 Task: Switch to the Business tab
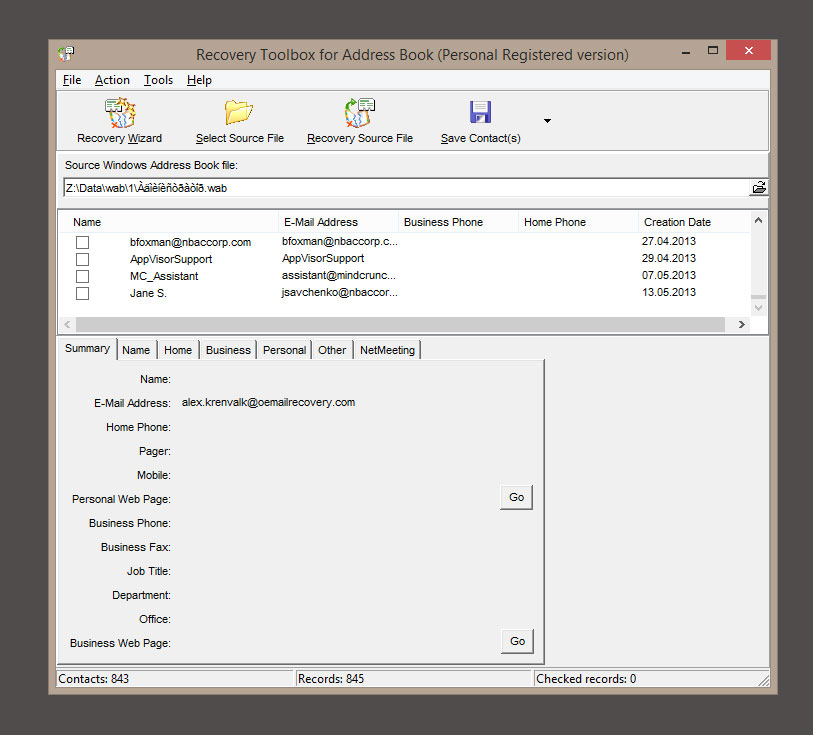point(228,350)
